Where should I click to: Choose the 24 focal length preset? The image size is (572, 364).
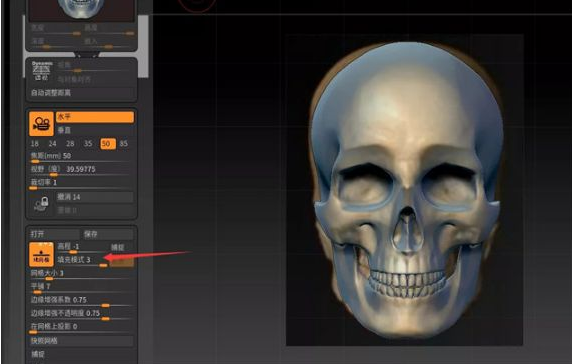point(53,144)
